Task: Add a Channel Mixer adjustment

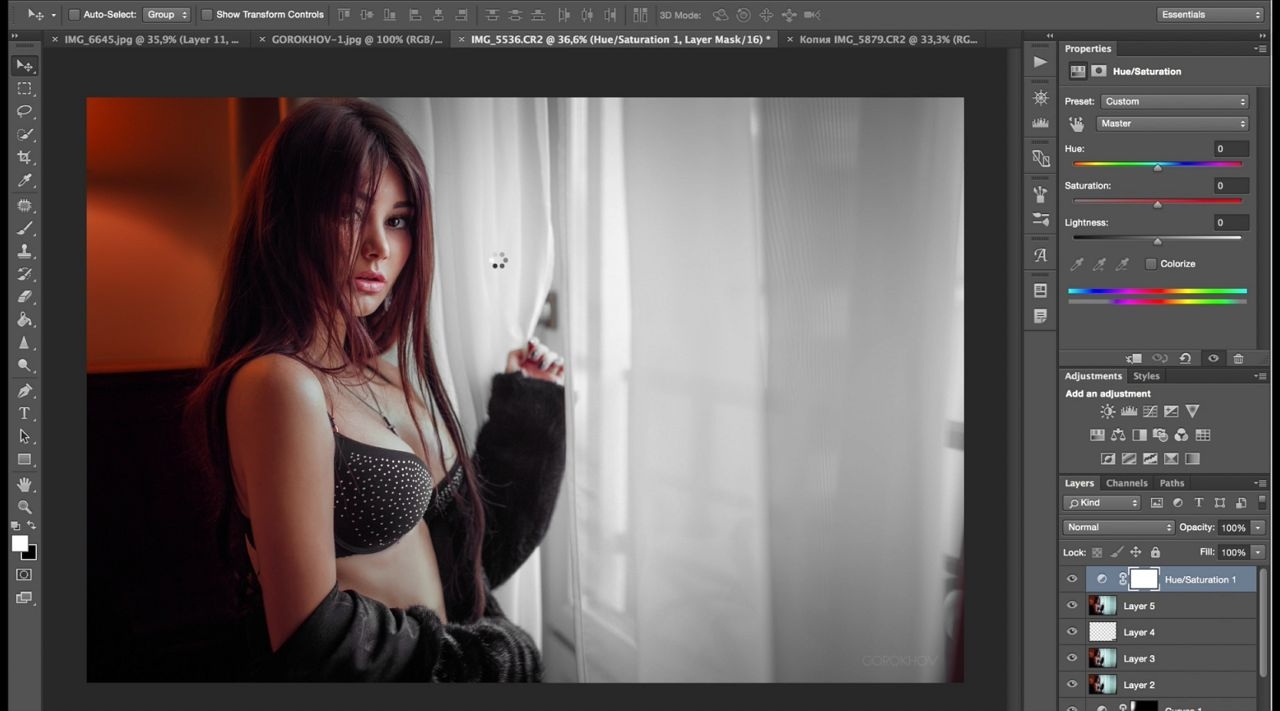Action: pyautogui.click(x=1181, y=435)
